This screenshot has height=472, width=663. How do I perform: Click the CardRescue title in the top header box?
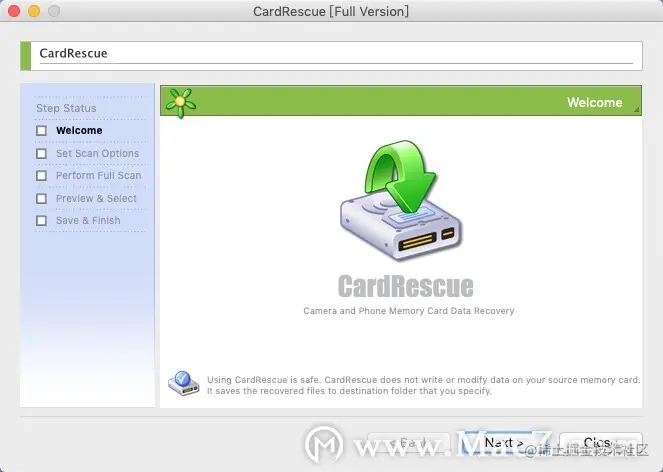(x=73, y=53)
